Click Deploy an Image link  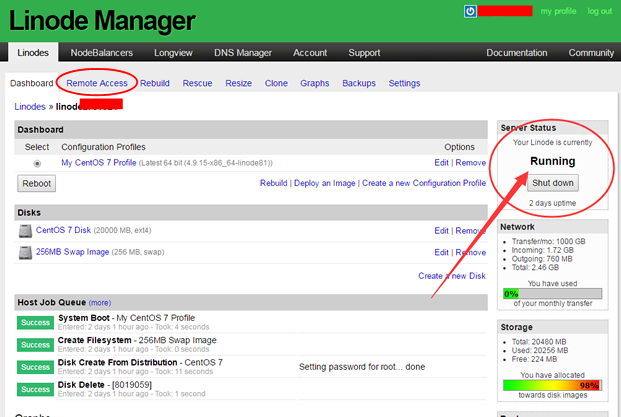[324, 183]
